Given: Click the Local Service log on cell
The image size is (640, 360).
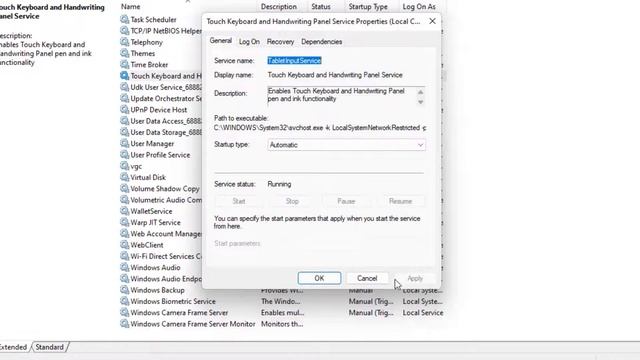Looking at the screenshot, I should tap(423, 313).
